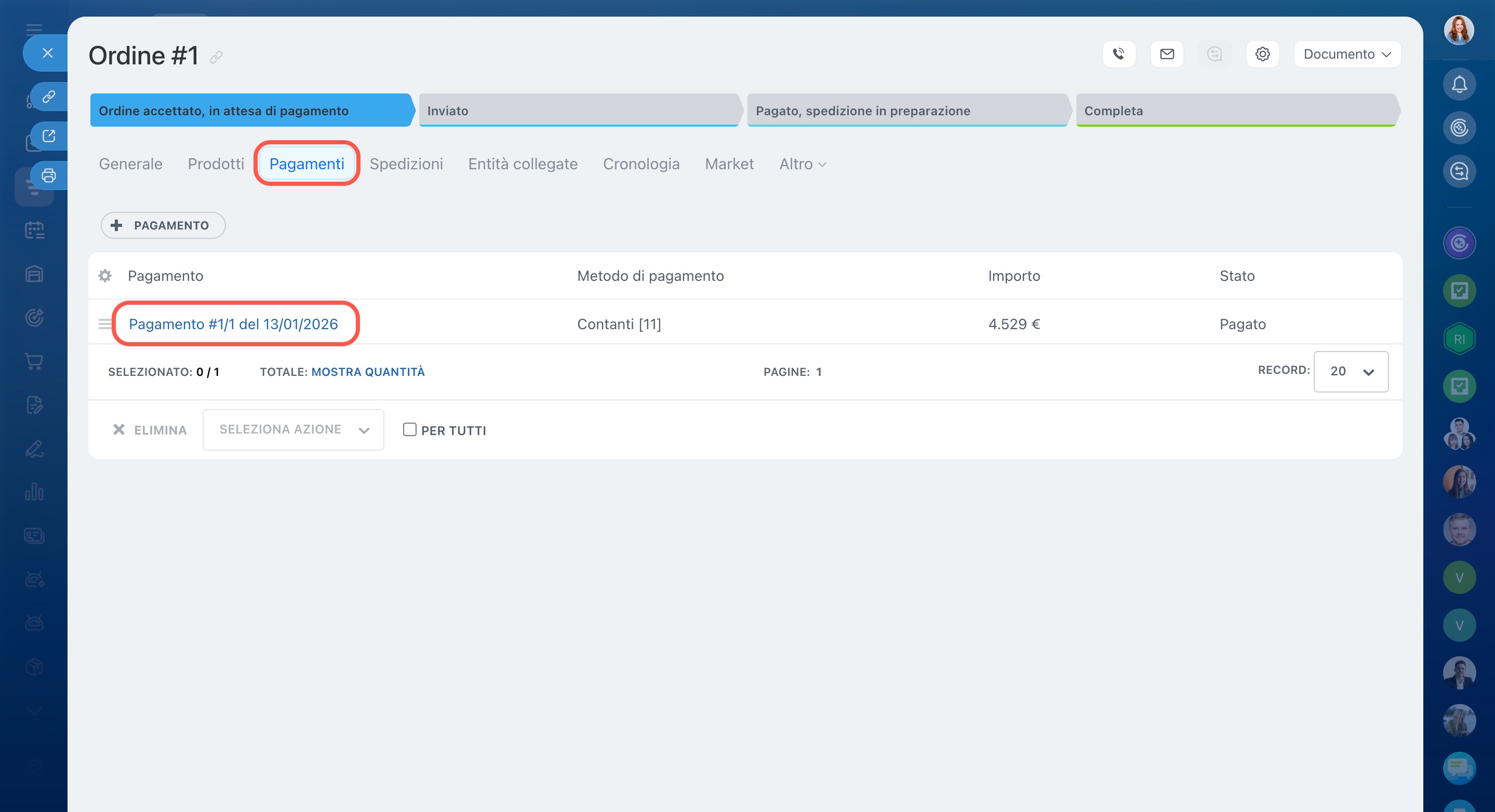
Task: Open the SELEZIONA AZIONE dropdown
Action: [x=293, y=429]
